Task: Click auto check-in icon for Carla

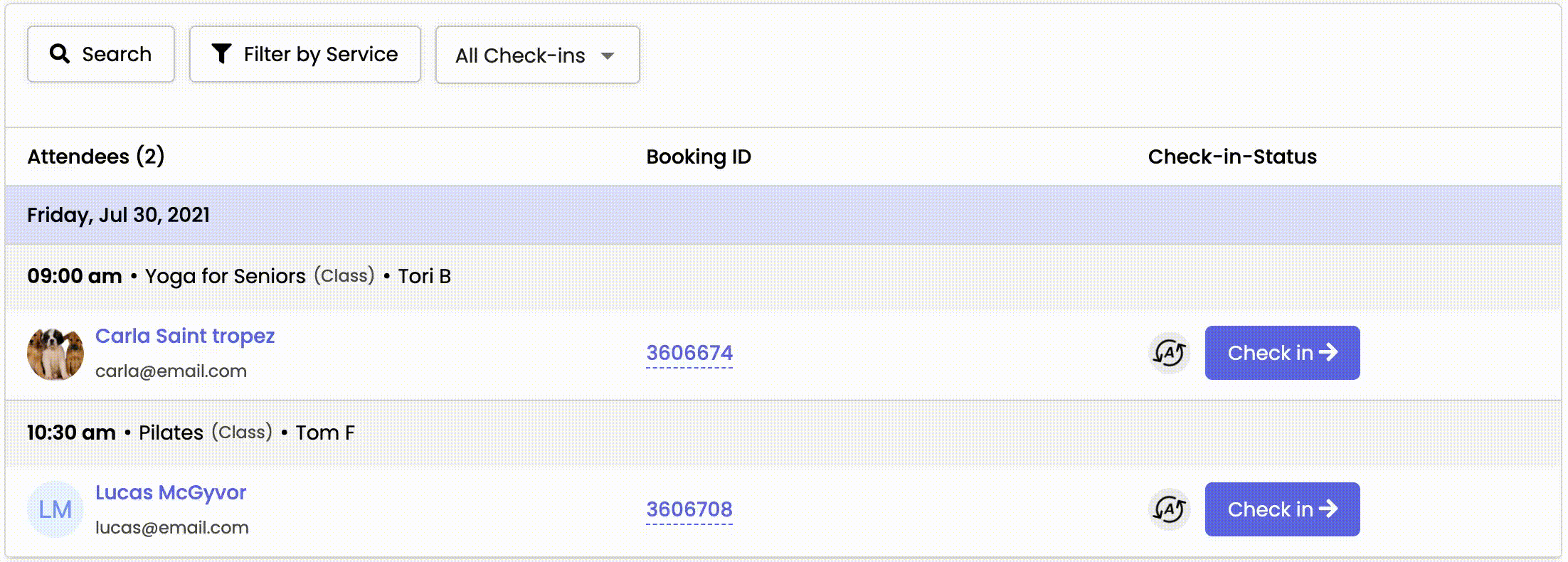Action: pyautogui.click(x=1169, y=353)
